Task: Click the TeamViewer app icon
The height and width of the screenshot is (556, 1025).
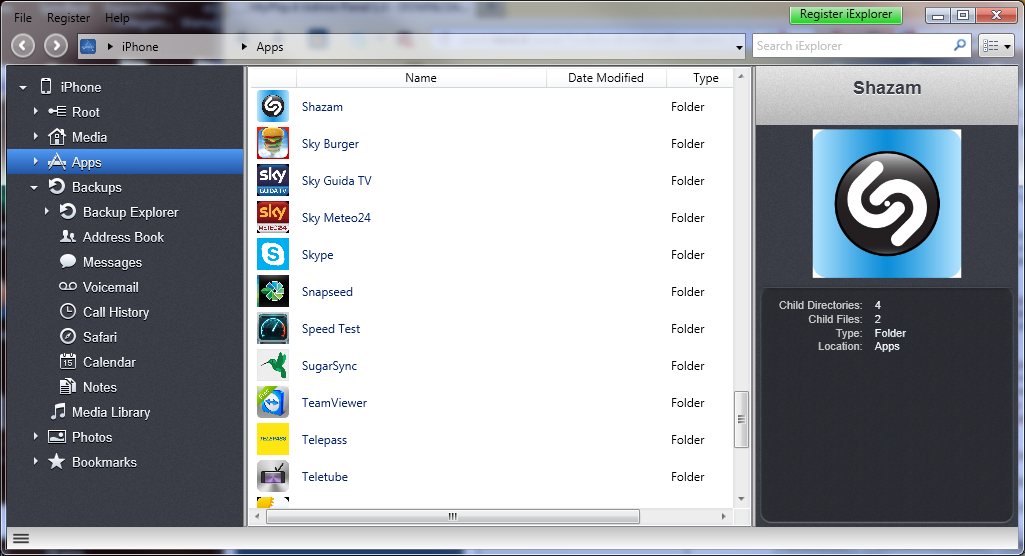Action: pos(273,402)
